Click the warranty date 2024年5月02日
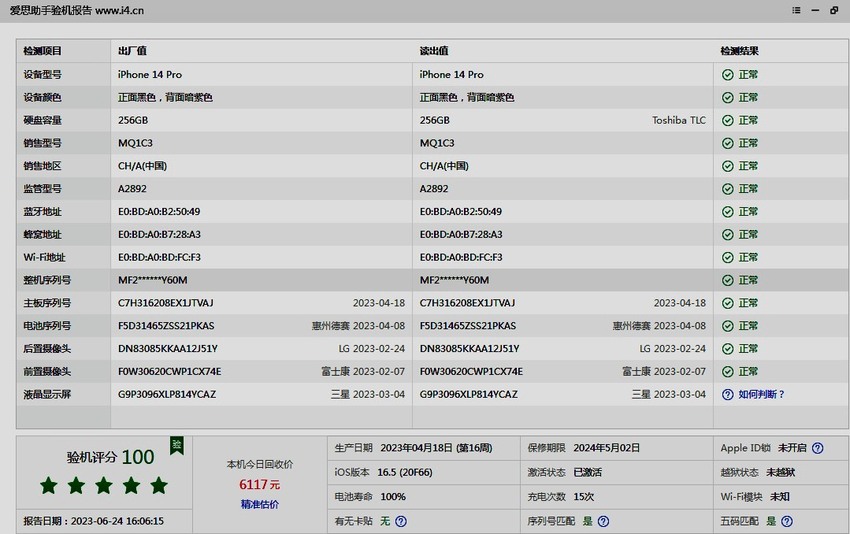 (607, 448)
